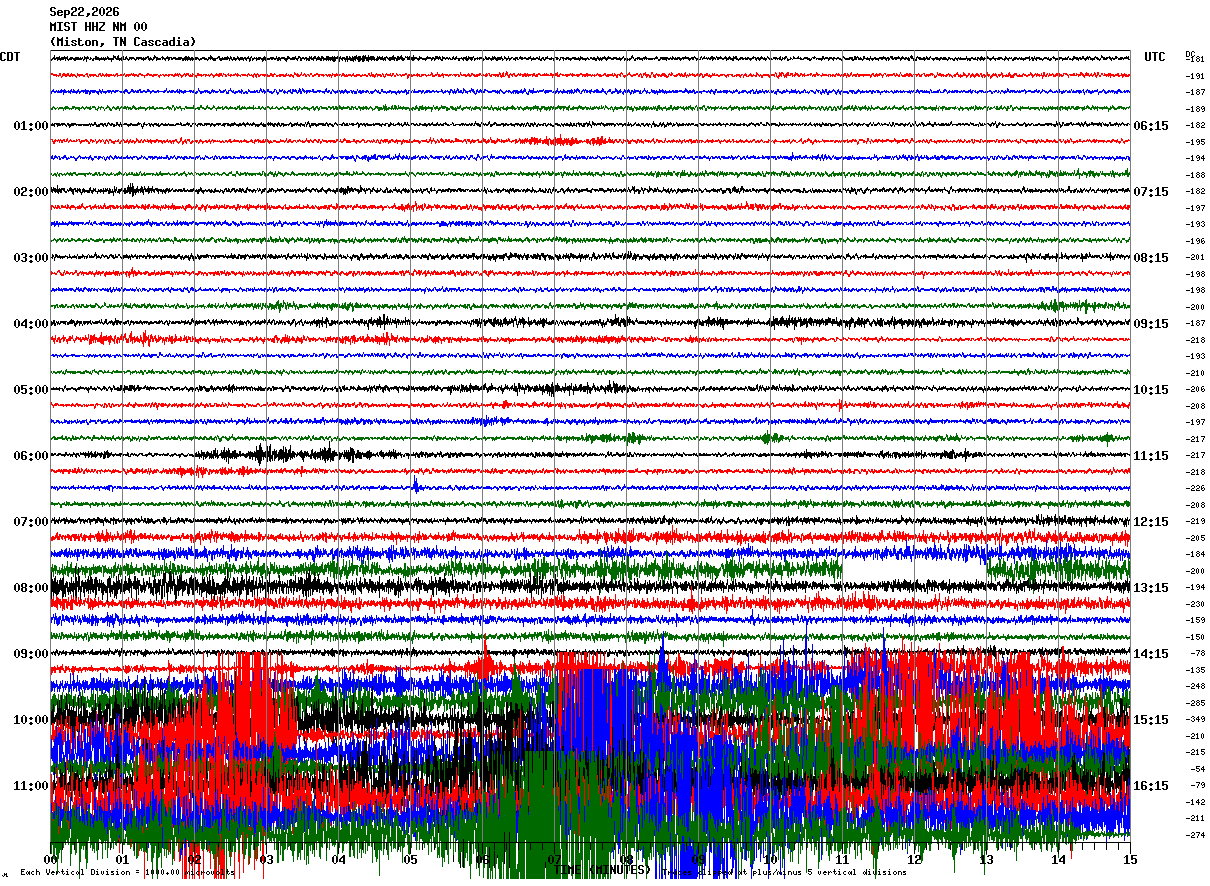Click the 10:15 UTC row label
The width and height of the screenshot is (1210, 886).
coord(1151,390)
